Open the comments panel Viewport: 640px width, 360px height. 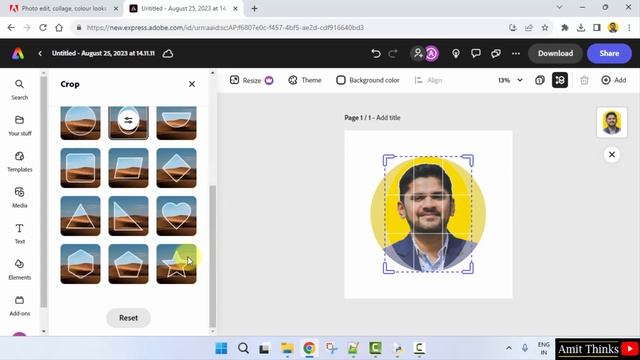pyautogui.click(x=476, y=53)
